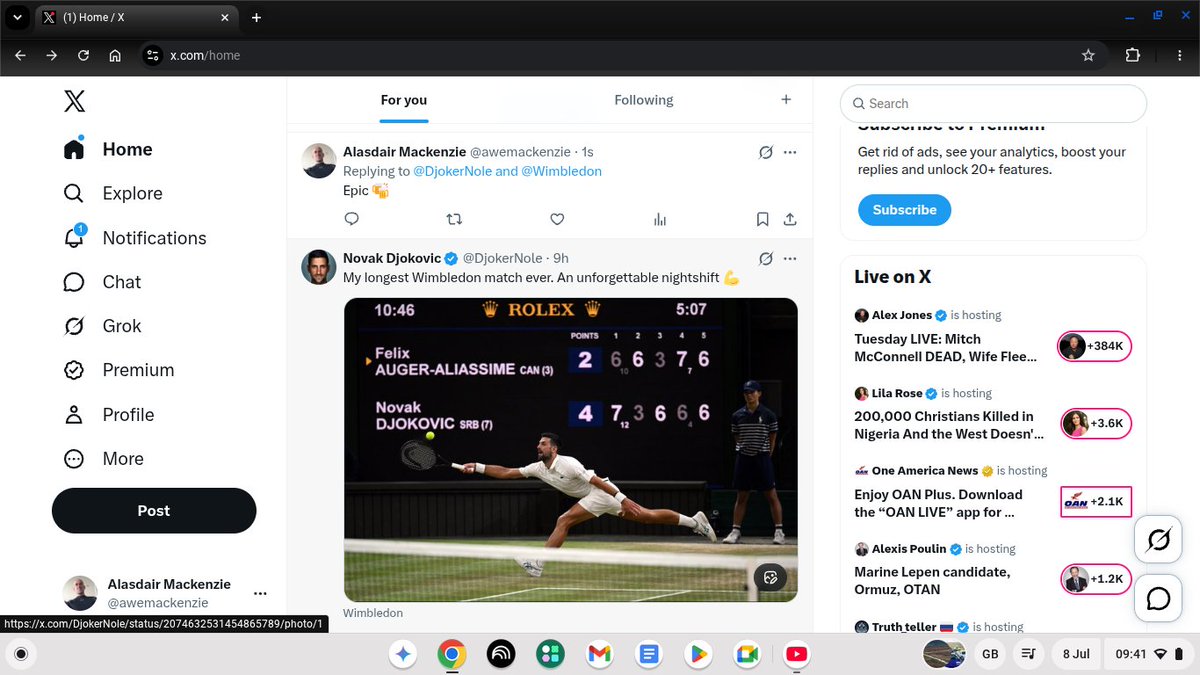The height and width of the screenshot is (675, 1200).
Task: Click the x.com/home address bar
Action: 620,55
